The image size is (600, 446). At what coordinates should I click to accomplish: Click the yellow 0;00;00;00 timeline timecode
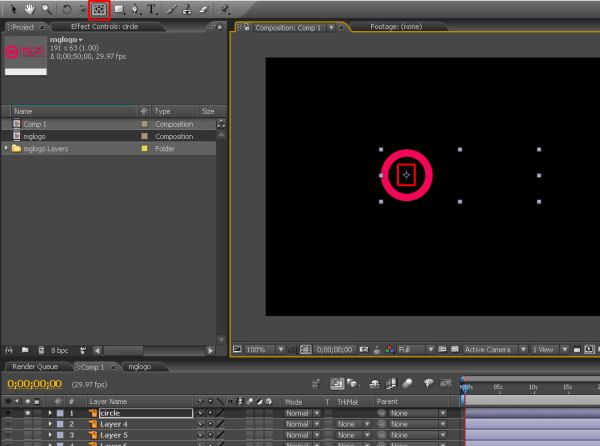pos(34,384)
